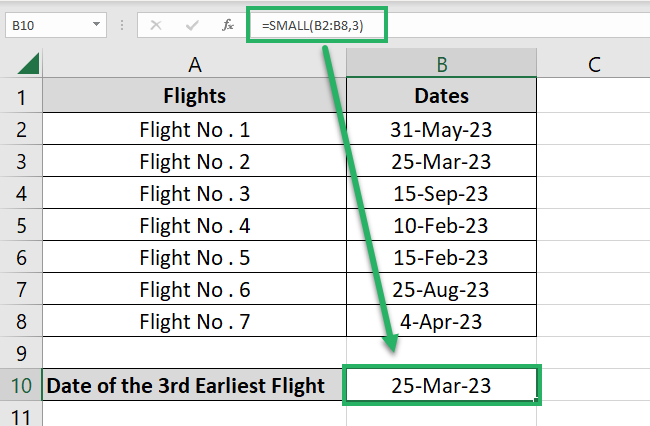Open Insert Function fx dialog

pyautogui.click(x=228, y=24)
